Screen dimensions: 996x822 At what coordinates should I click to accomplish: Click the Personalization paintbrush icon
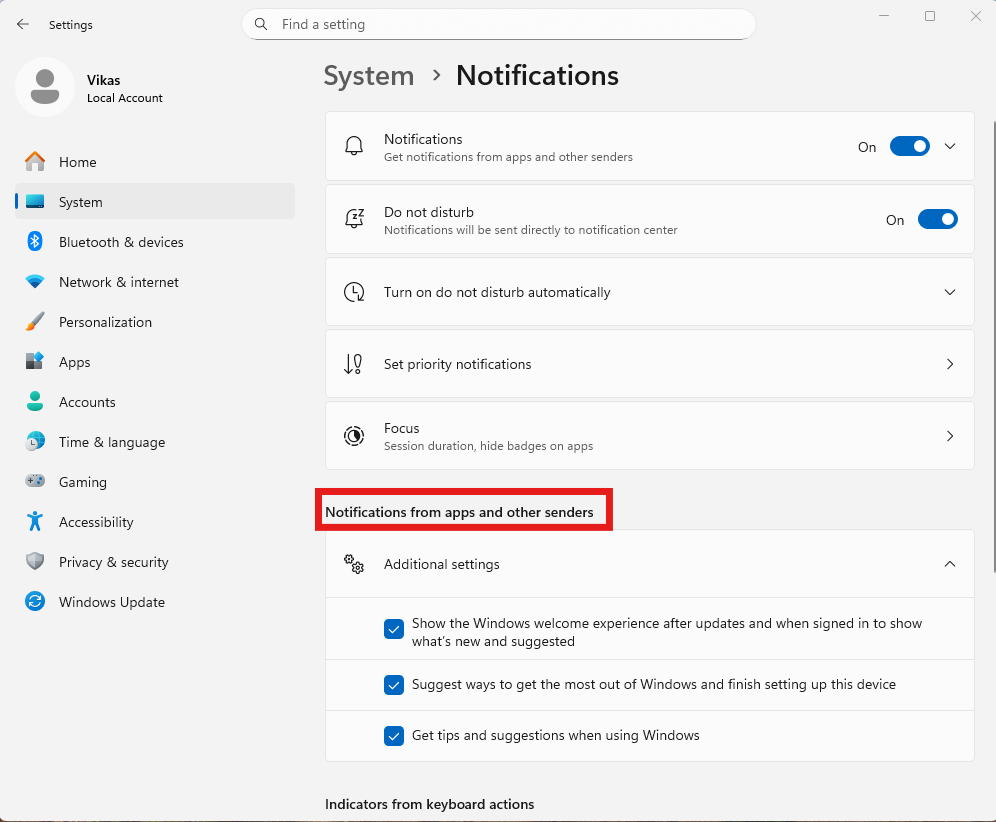click(x=35, y=322)
